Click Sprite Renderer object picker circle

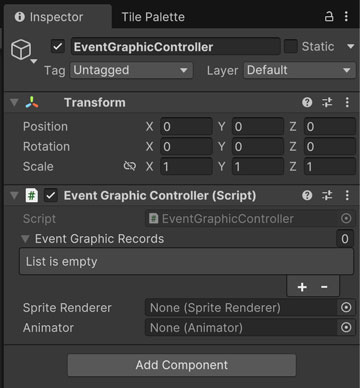pos(346,308)
